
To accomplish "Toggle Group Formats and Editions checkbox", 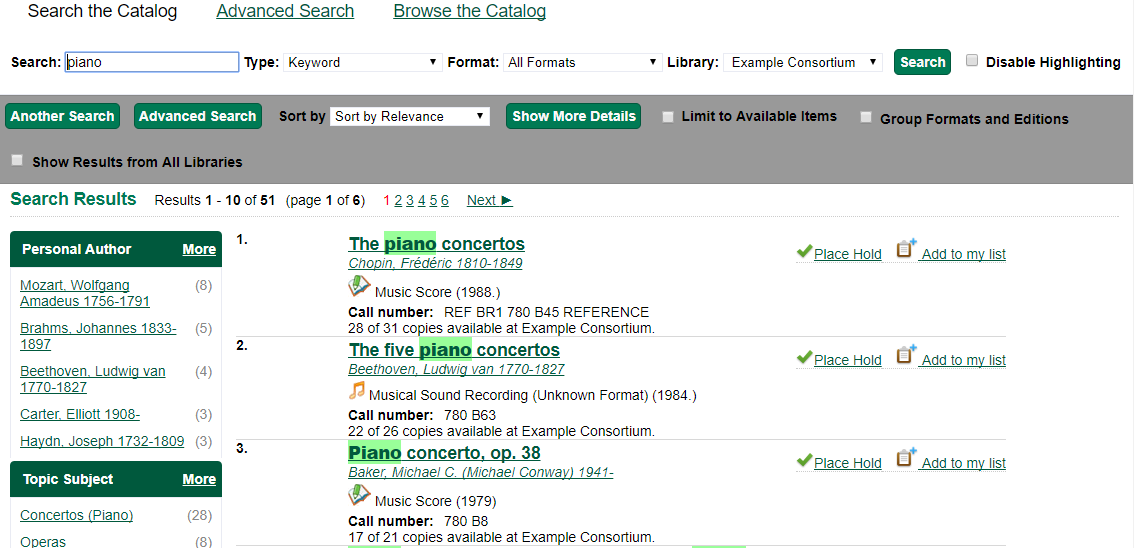I will point(866,117).
